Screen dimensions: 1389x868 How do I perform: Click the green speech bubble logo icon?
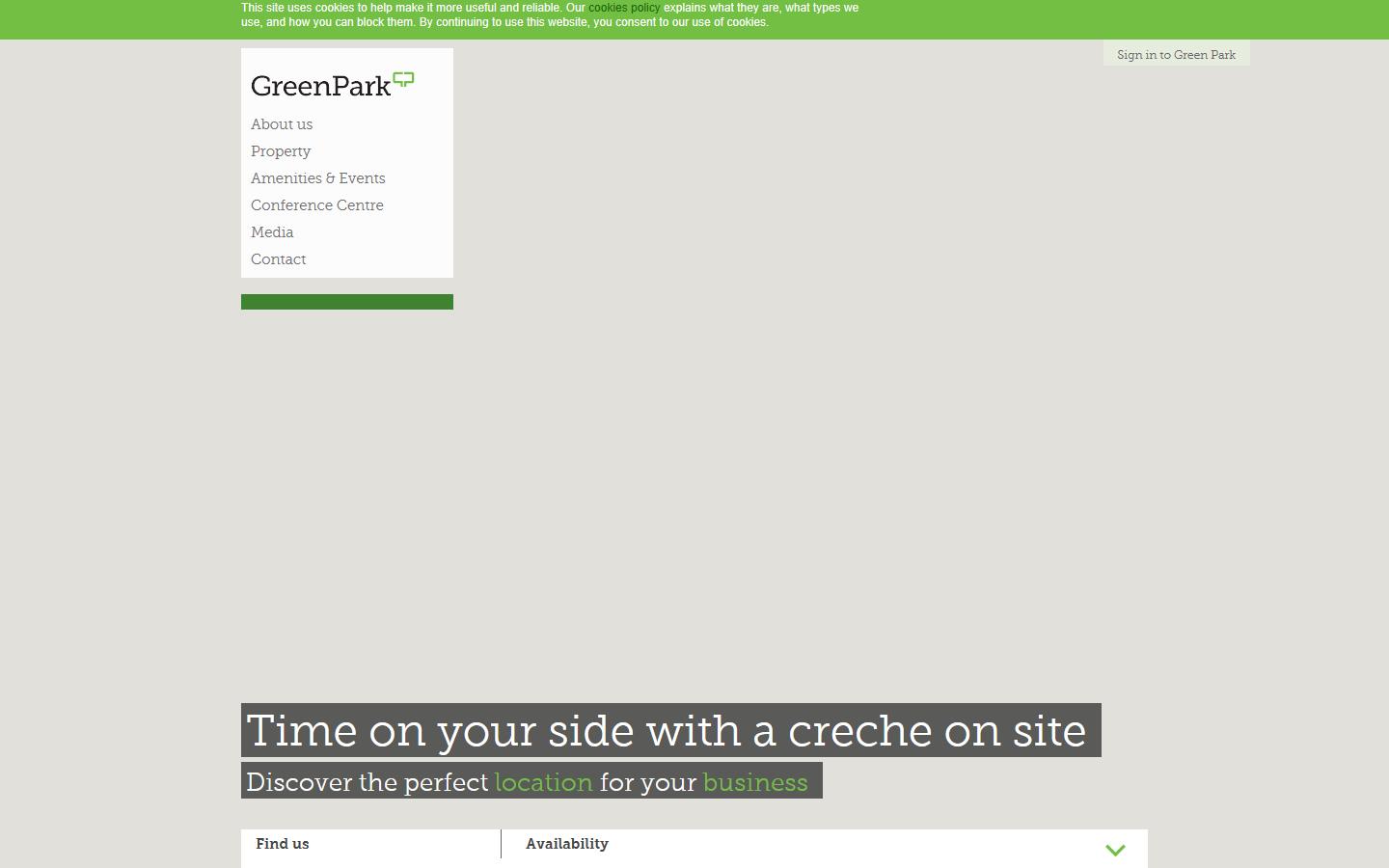[x=404, y=79]
